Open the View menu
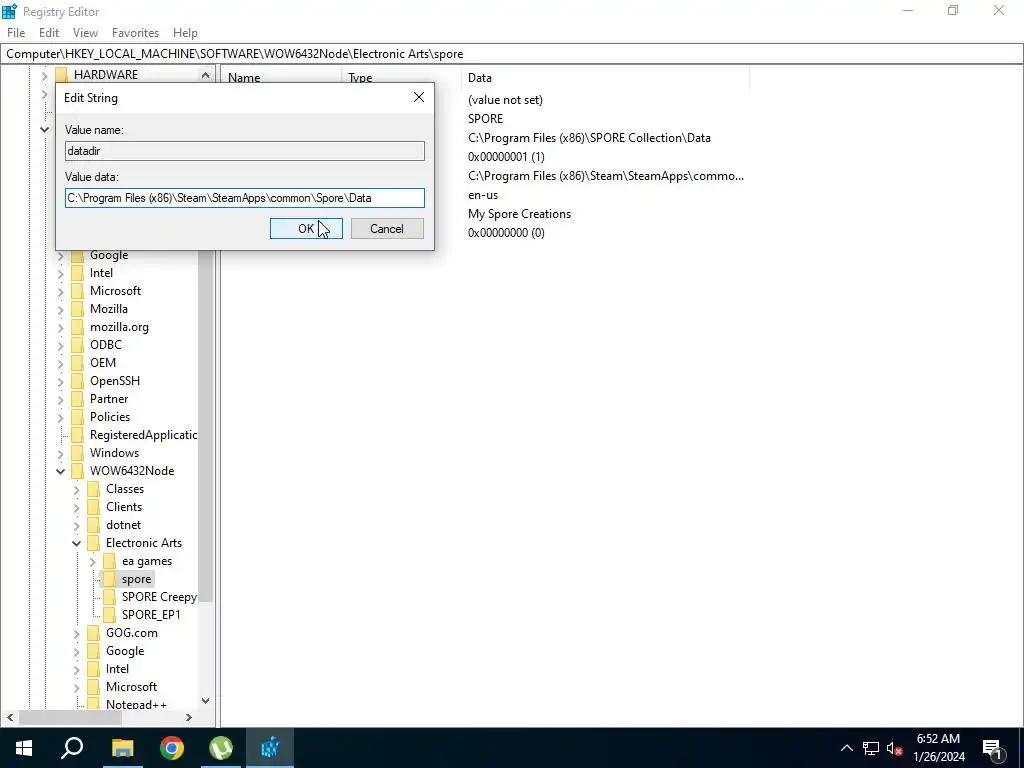1024x768 pixels. (85, 33)
